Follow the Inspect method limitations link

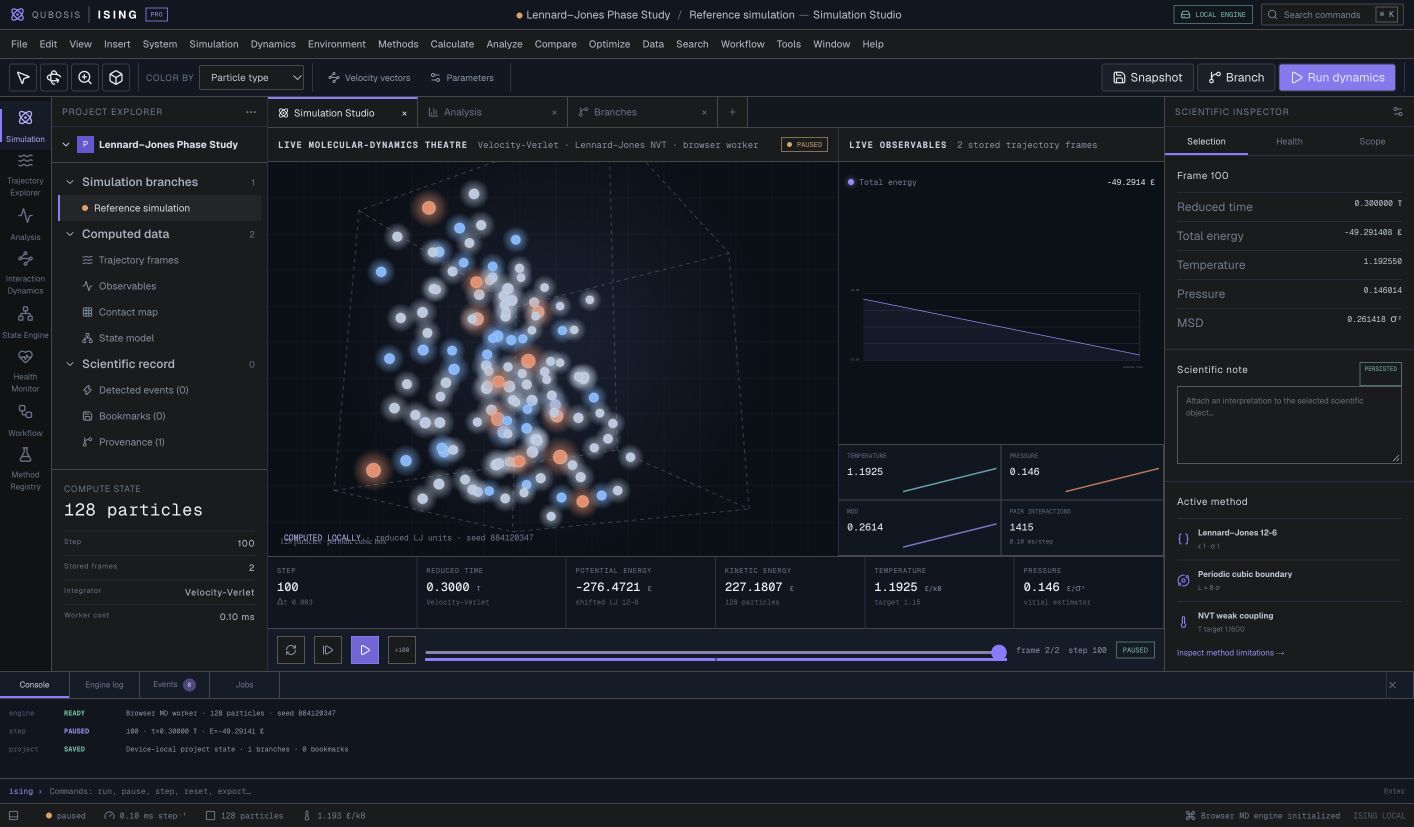1230,653
